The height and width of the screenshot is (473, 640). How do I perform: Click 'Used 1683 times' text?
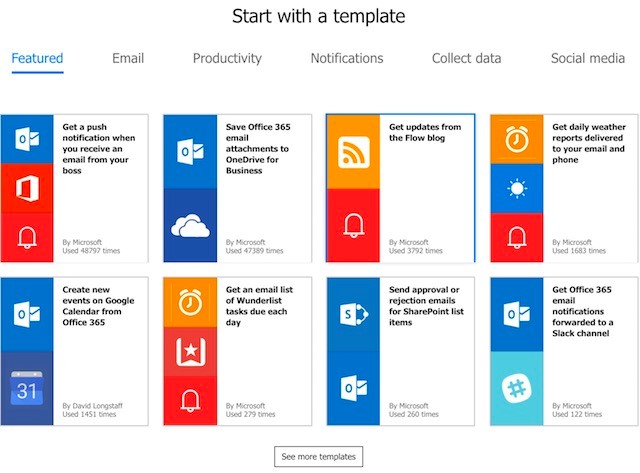click(x=579, y=251)
